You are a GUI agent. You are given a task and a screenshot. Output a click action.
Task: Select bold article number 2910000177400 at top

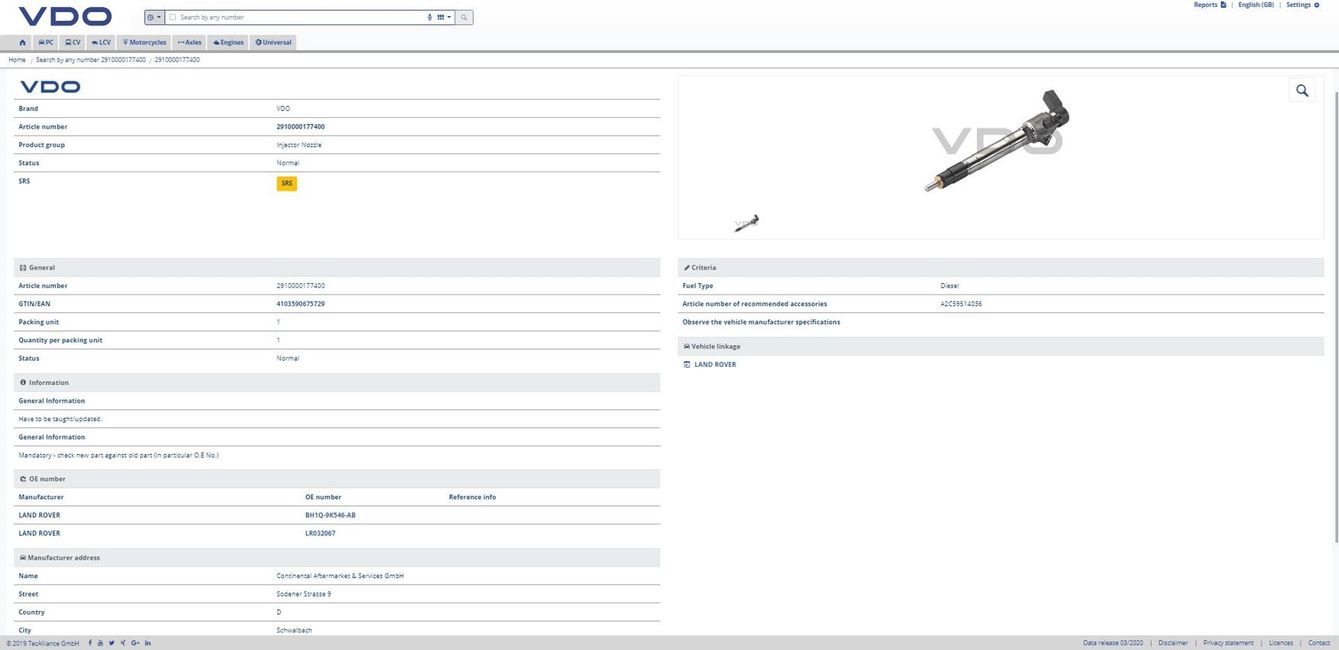(x=301, y=127)
